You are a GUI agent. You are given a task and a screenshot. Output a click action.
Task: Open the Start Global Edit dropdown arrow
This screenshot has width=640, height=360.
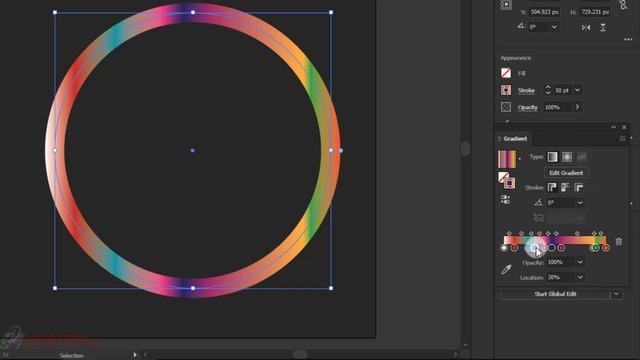pyautogui.click(x=616, y=294)
